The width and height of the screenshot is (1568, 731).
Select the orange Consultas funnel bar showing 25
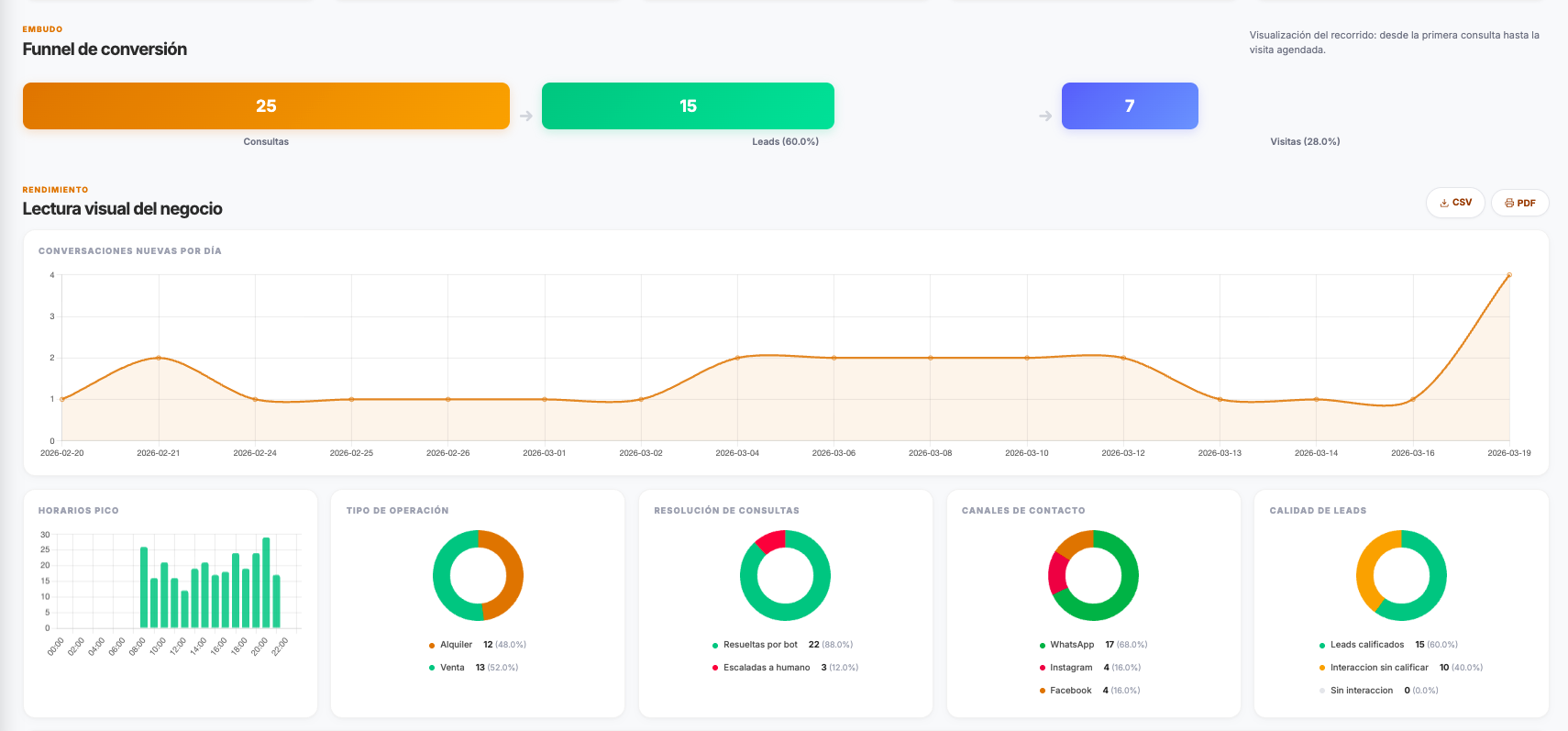click(266, 106)
